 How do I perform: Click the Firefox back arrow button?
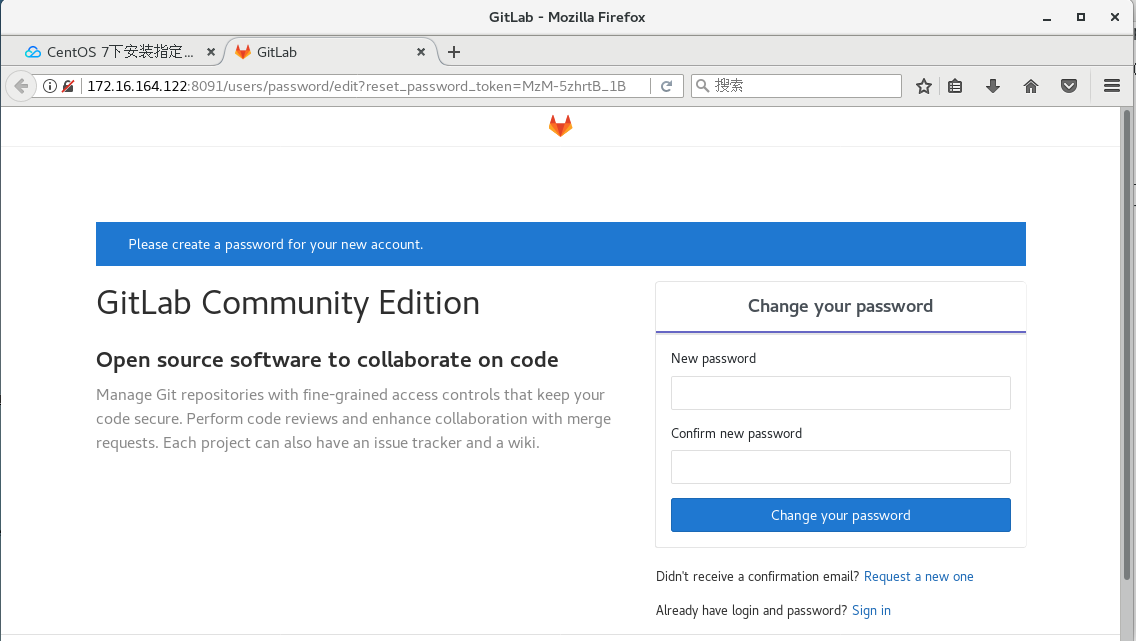21,86
